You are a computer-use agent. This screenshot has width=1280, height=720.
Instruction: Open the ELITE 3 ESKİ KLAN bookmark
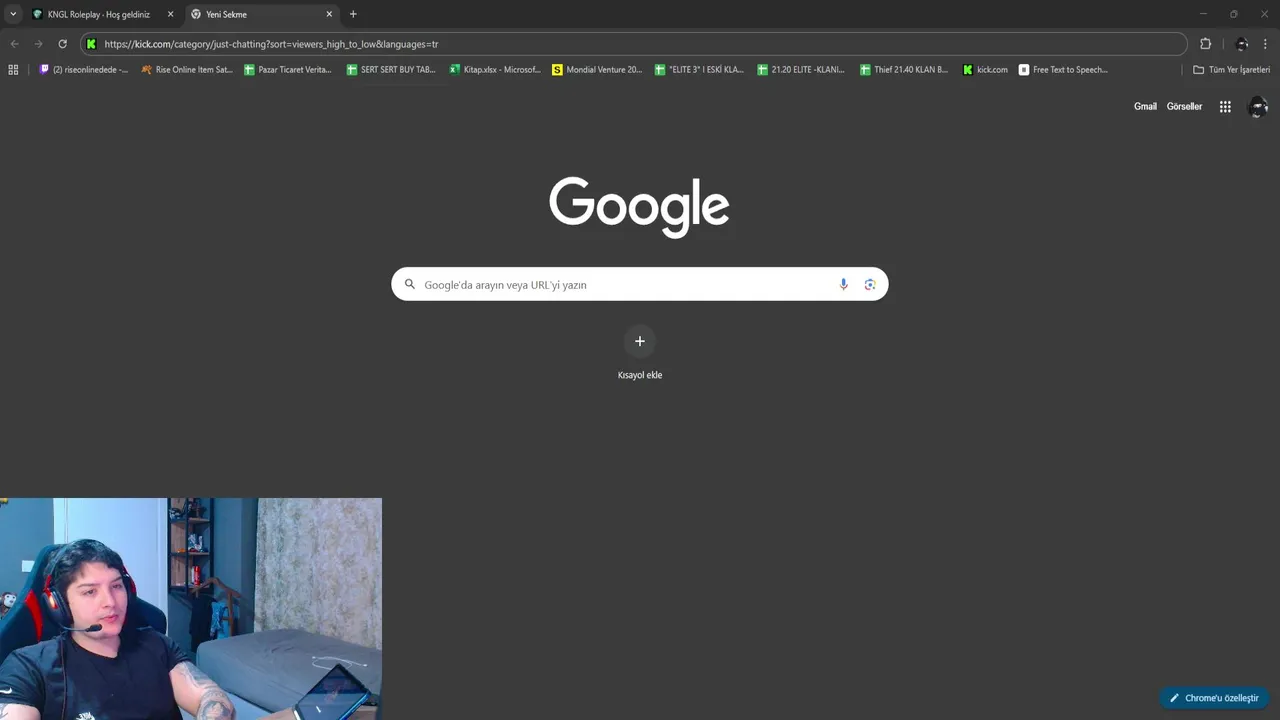[699, 70]
